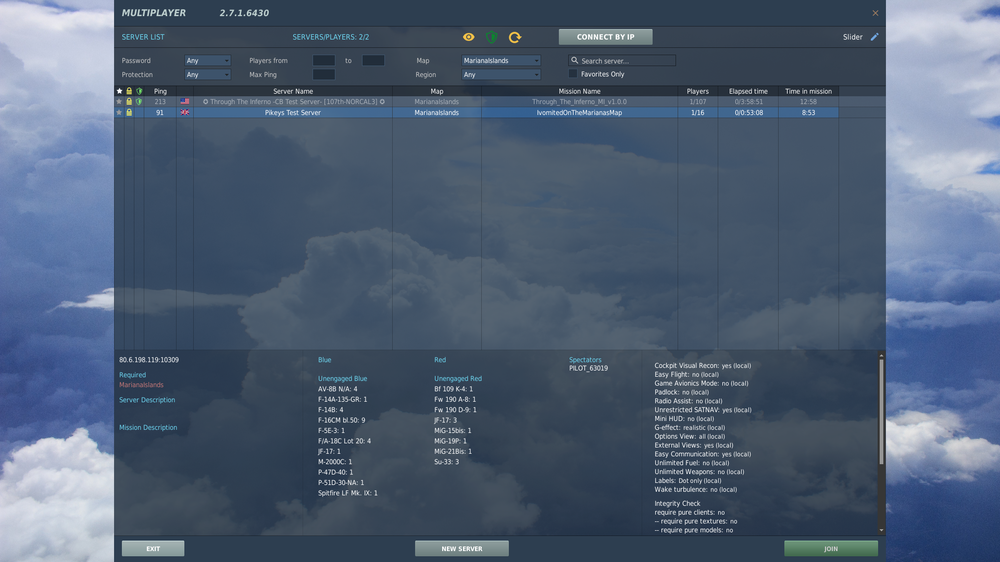
Task: Click the Players to maximum field
Action: tap(373, 61)
